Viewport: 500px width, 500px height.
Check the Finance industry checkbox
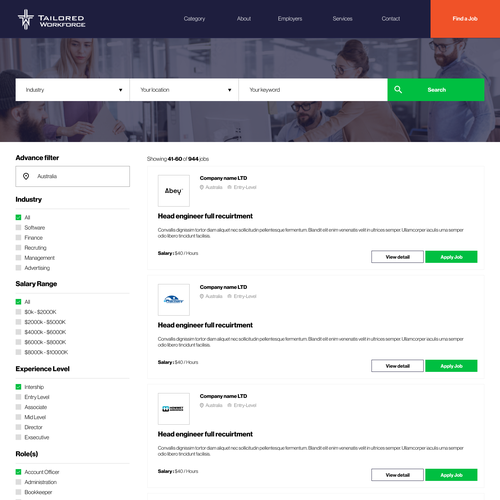pos(18,237)
